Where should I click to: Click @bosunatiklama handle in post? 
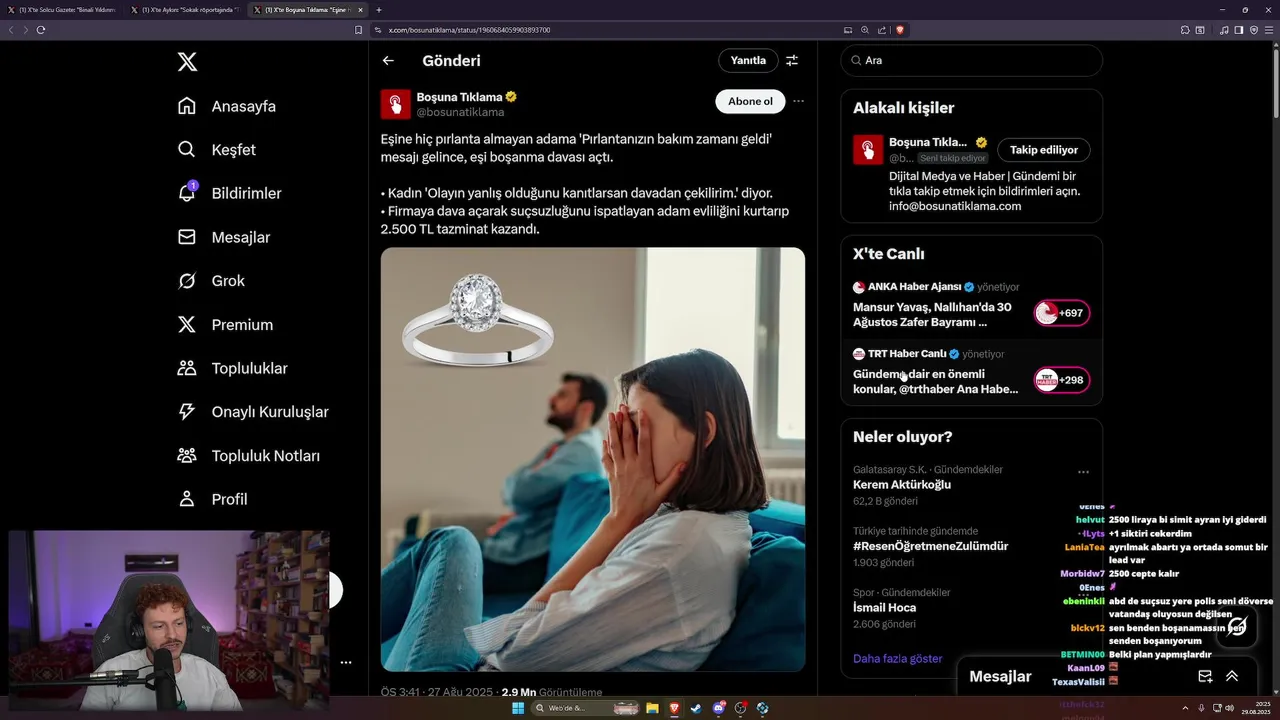point(460,112)
